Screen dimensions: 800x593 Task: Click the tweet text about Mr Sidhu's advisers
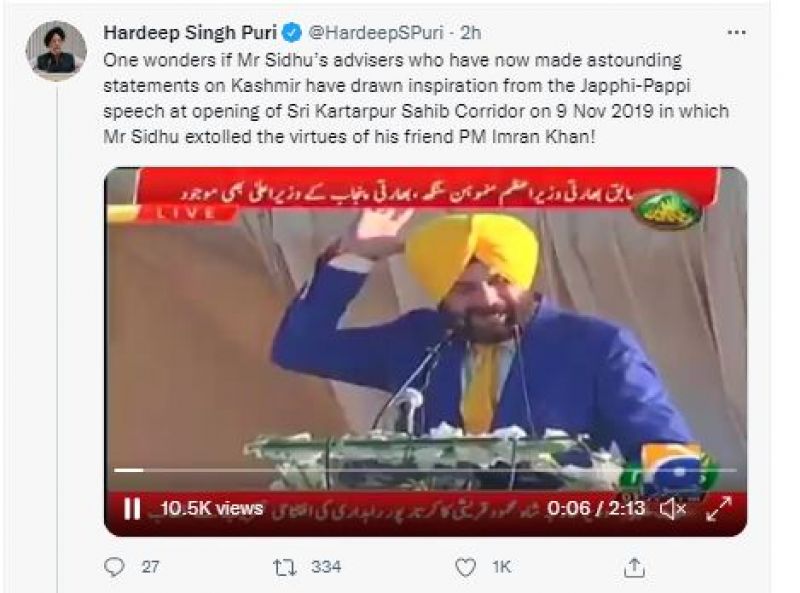416,98
